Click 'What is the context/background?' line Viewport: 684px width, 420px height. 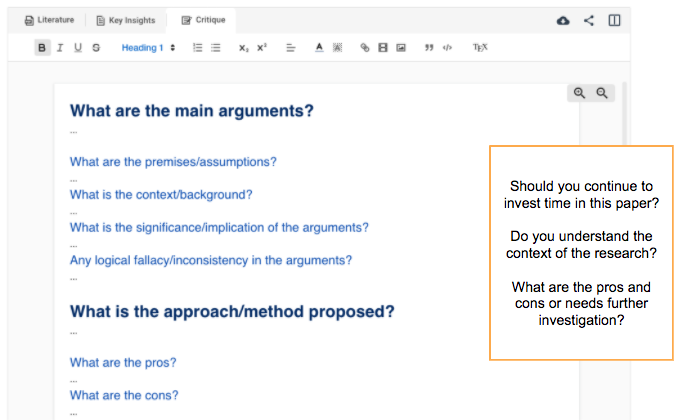tap(161, 195)
